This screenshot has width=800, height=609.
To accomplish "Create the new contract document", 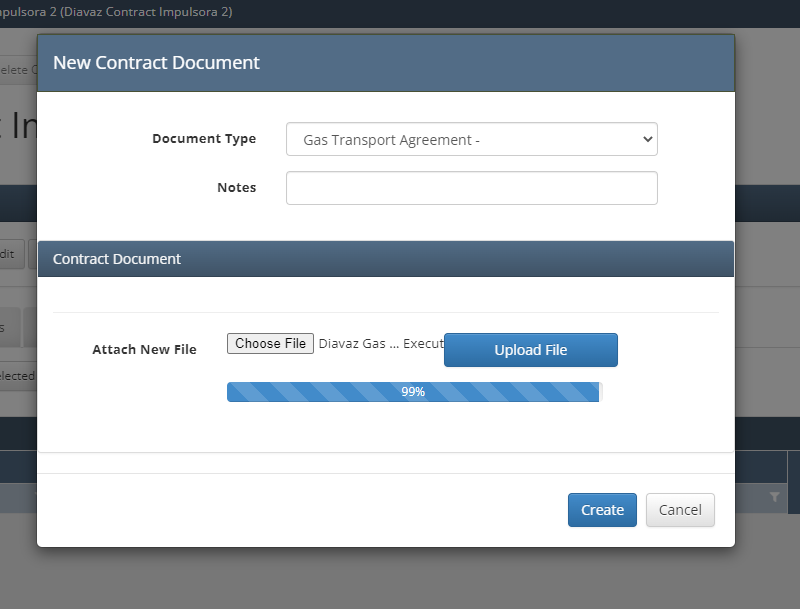I will 602,510.
